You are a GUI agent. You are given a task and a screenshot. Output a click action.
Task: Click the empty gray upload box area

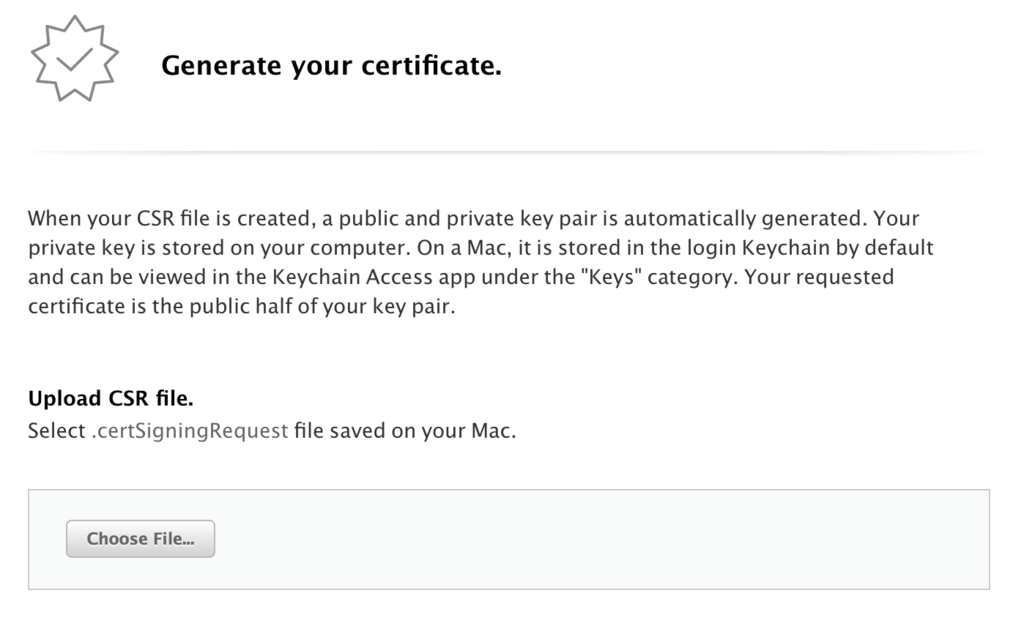point(509,540)
